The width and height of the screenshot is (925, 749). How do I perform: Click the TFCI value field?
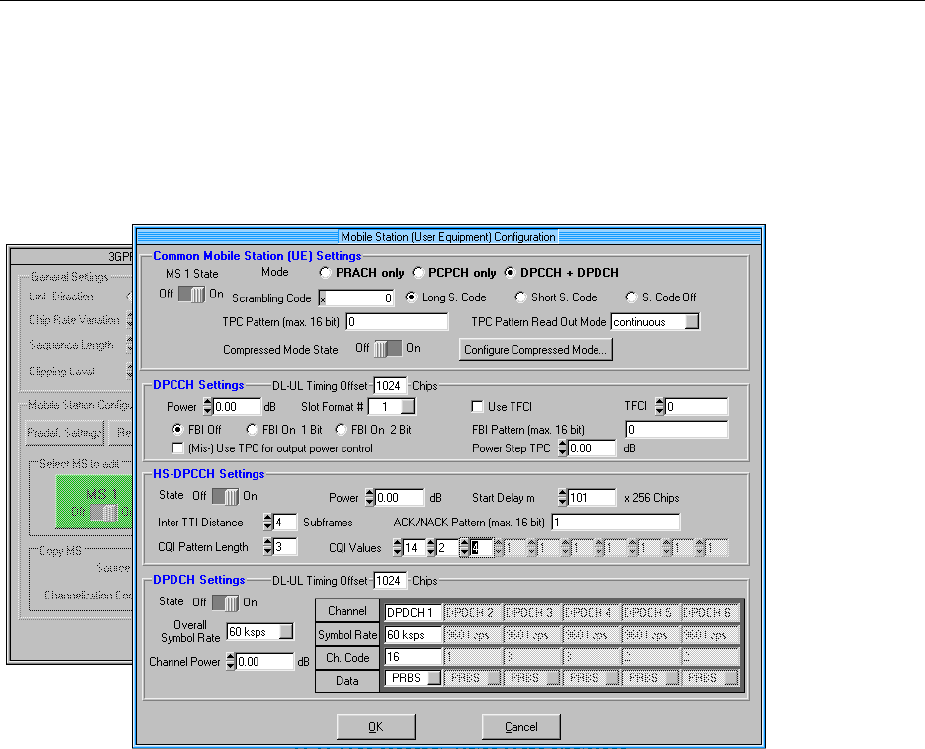[696, 406]
